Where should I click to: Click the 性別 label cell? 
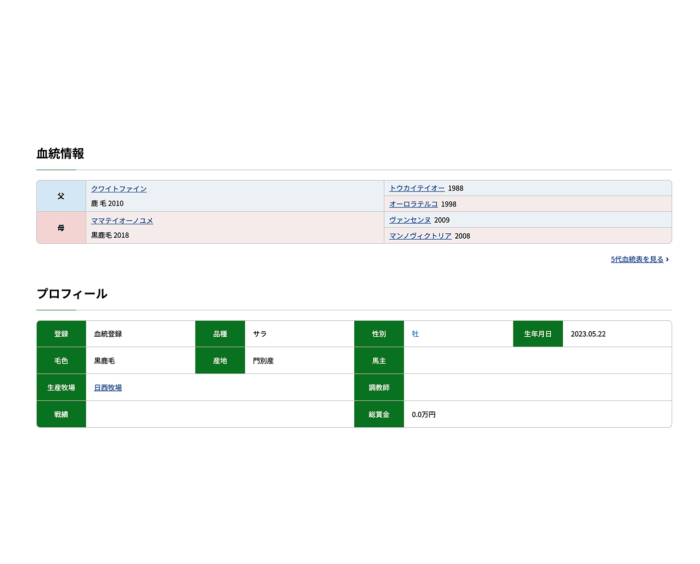click(x=379, y=334)
